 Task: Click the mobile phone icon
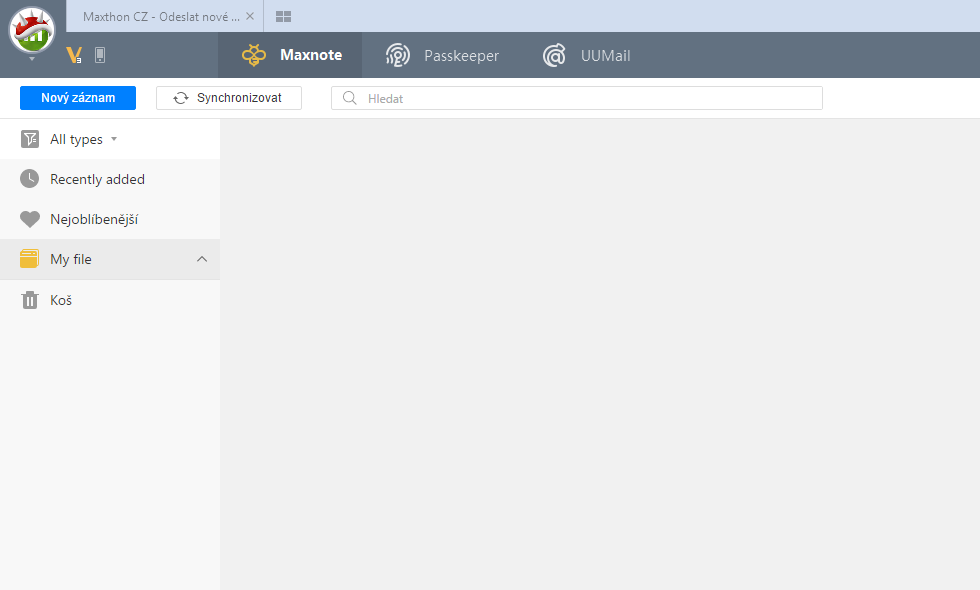click(100, 55)
